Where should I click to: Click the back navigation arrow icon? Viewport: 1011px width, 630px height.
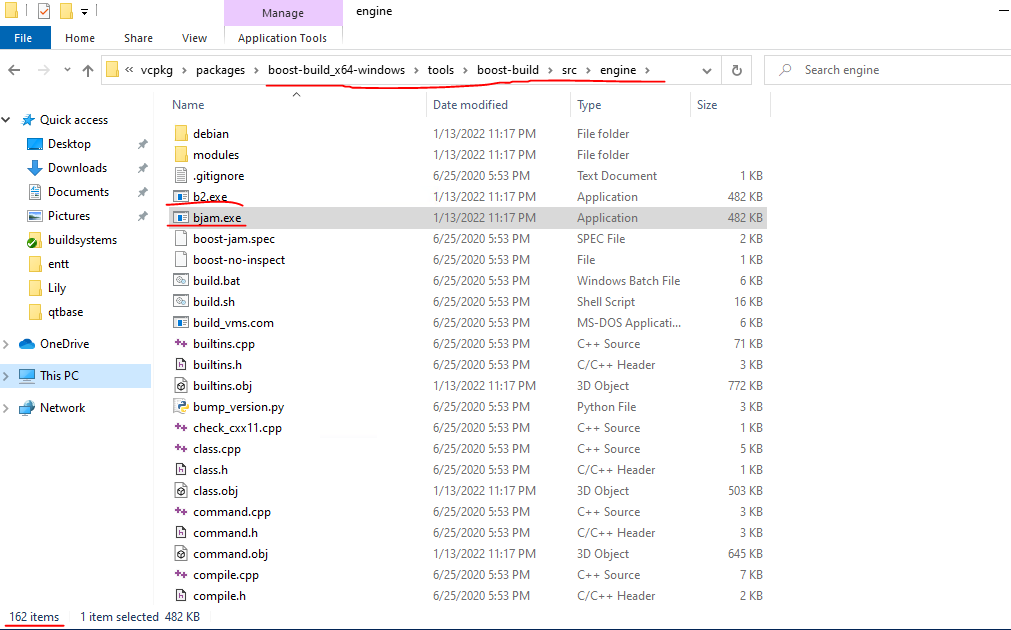point(15,70)
